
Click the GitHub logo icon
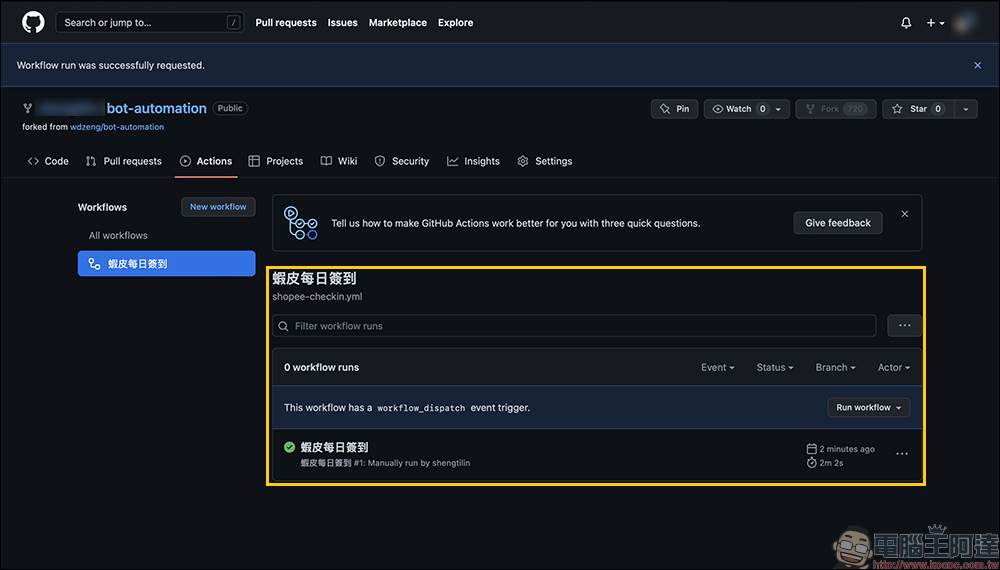coord(33,22)
